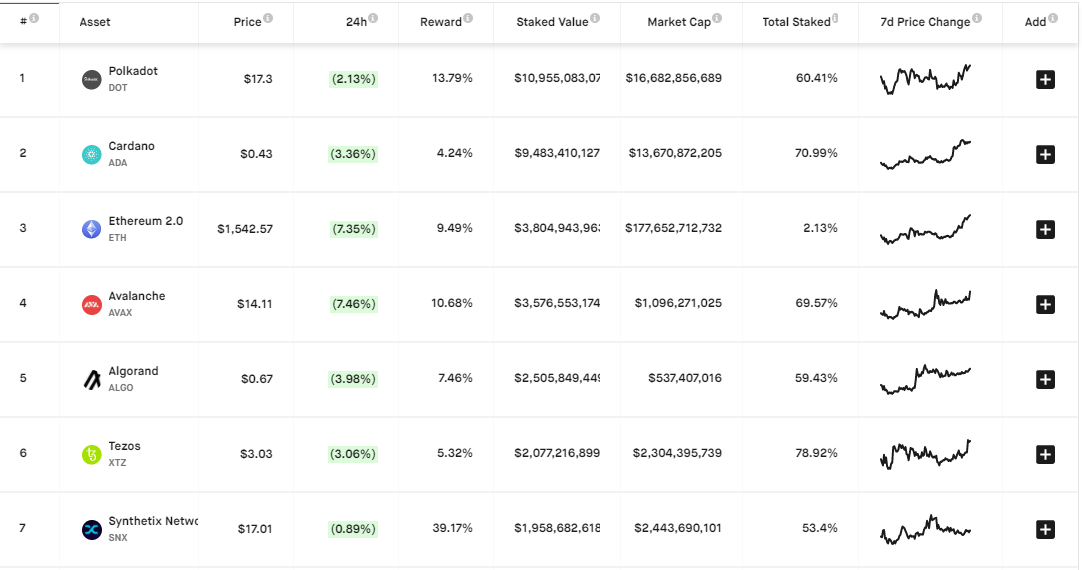This screenshot has height=570, width=1082.
Task: Select the 13.79% Polkadot reward value
Action: point(452,79)
